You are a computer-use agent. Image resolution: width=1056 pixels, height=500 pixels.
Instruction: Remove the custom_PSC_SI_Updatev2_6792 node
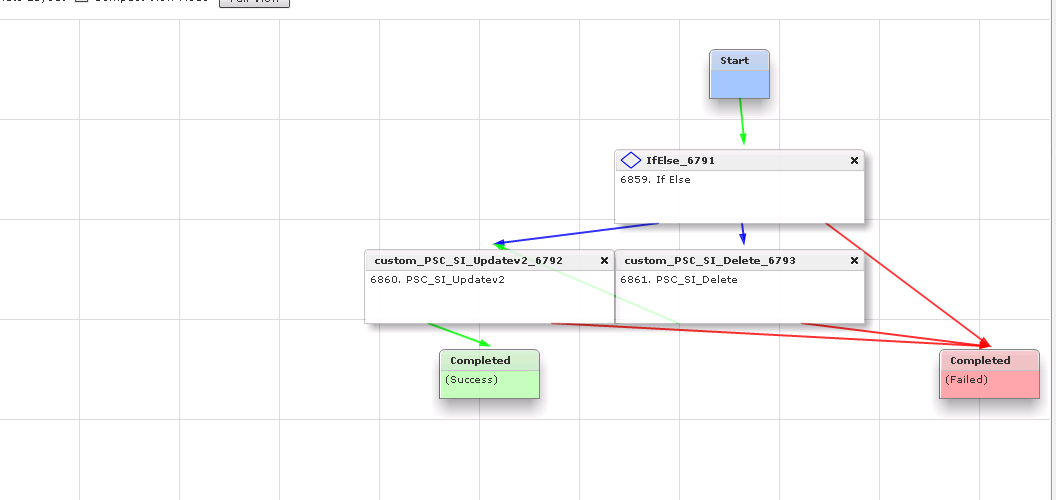[604, 260]
